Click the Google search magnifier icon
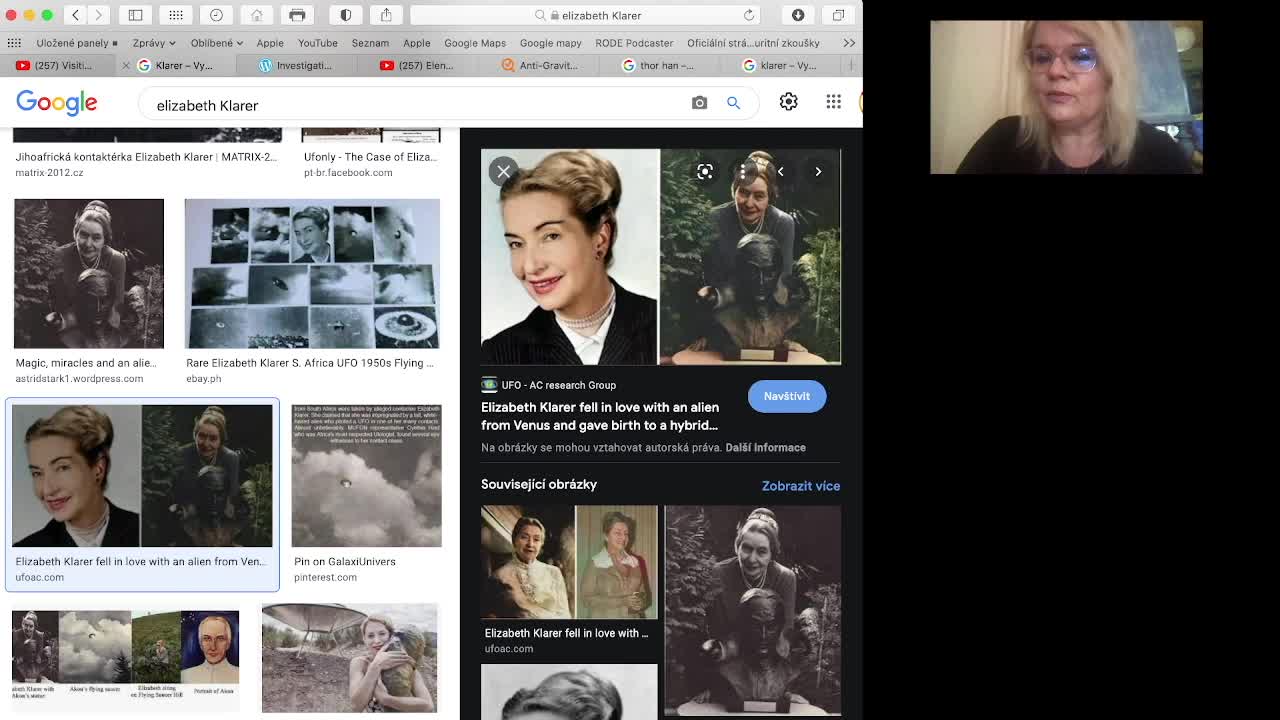The image size is (1280, 720). pyautogui.click(x=733, y=102)
